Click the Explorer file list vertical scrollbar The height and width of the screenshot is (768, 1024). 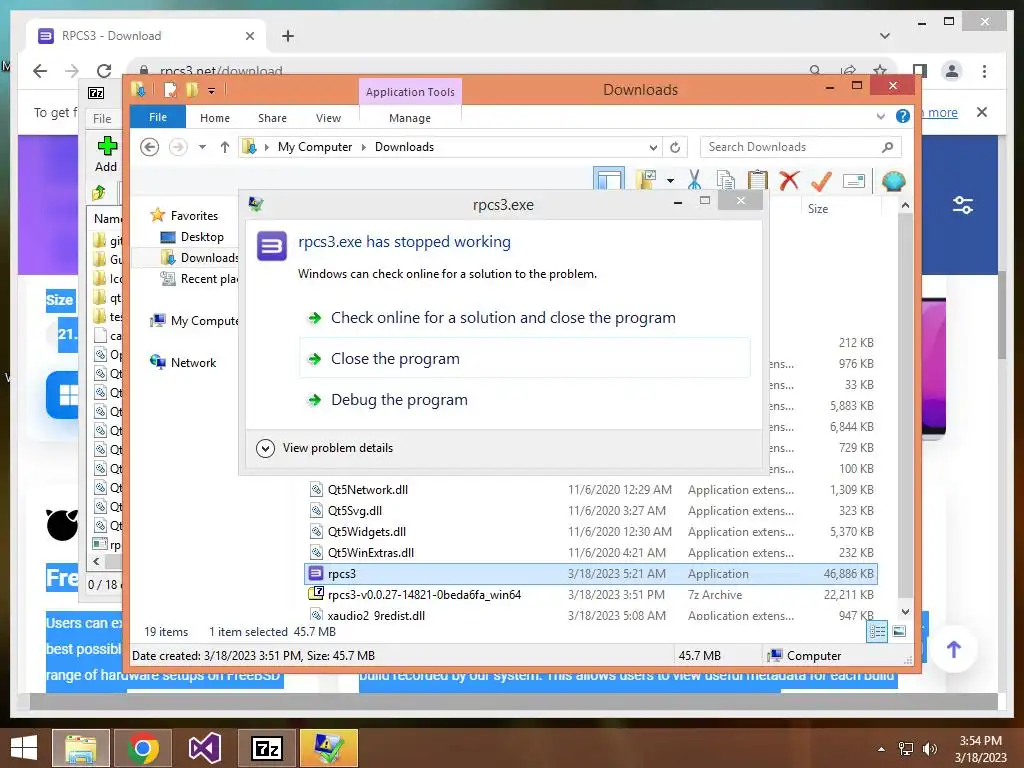pyautogui.click(x=905, y=405)
